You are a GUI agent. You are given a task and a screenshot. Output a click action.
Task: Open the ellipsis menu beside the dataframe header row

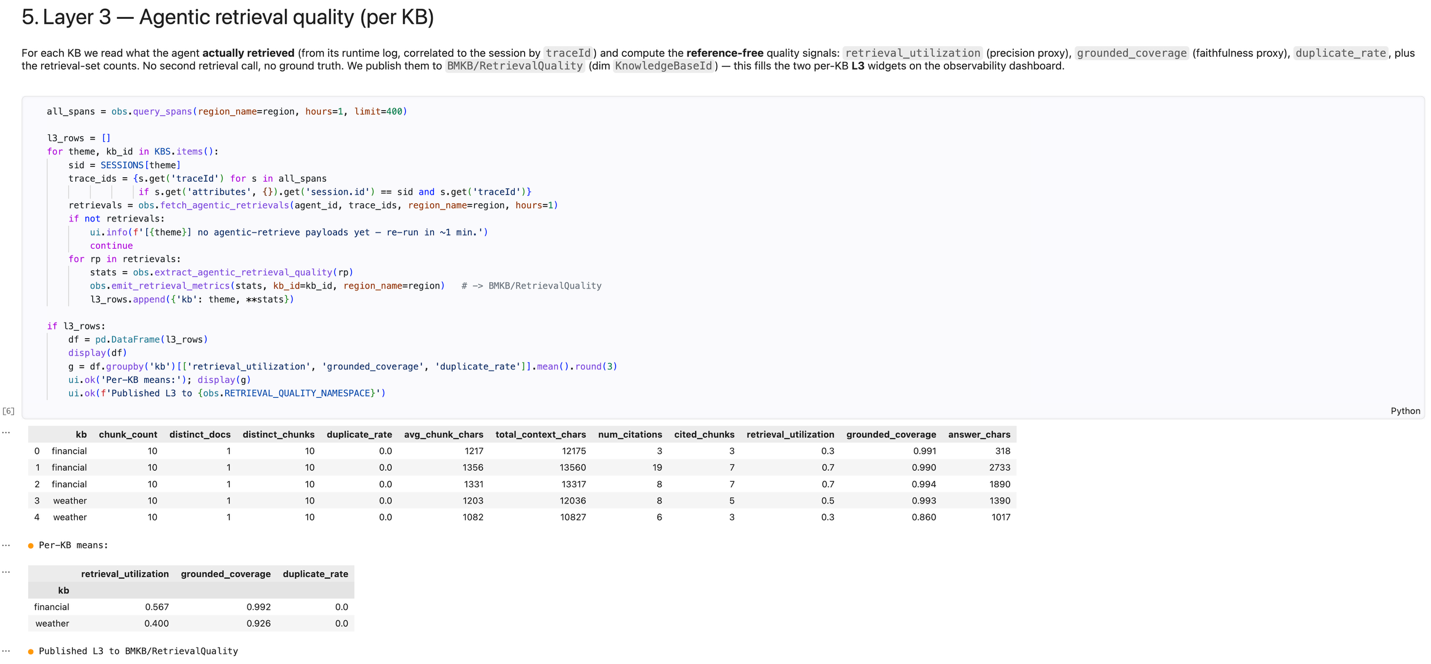[6, 433]
